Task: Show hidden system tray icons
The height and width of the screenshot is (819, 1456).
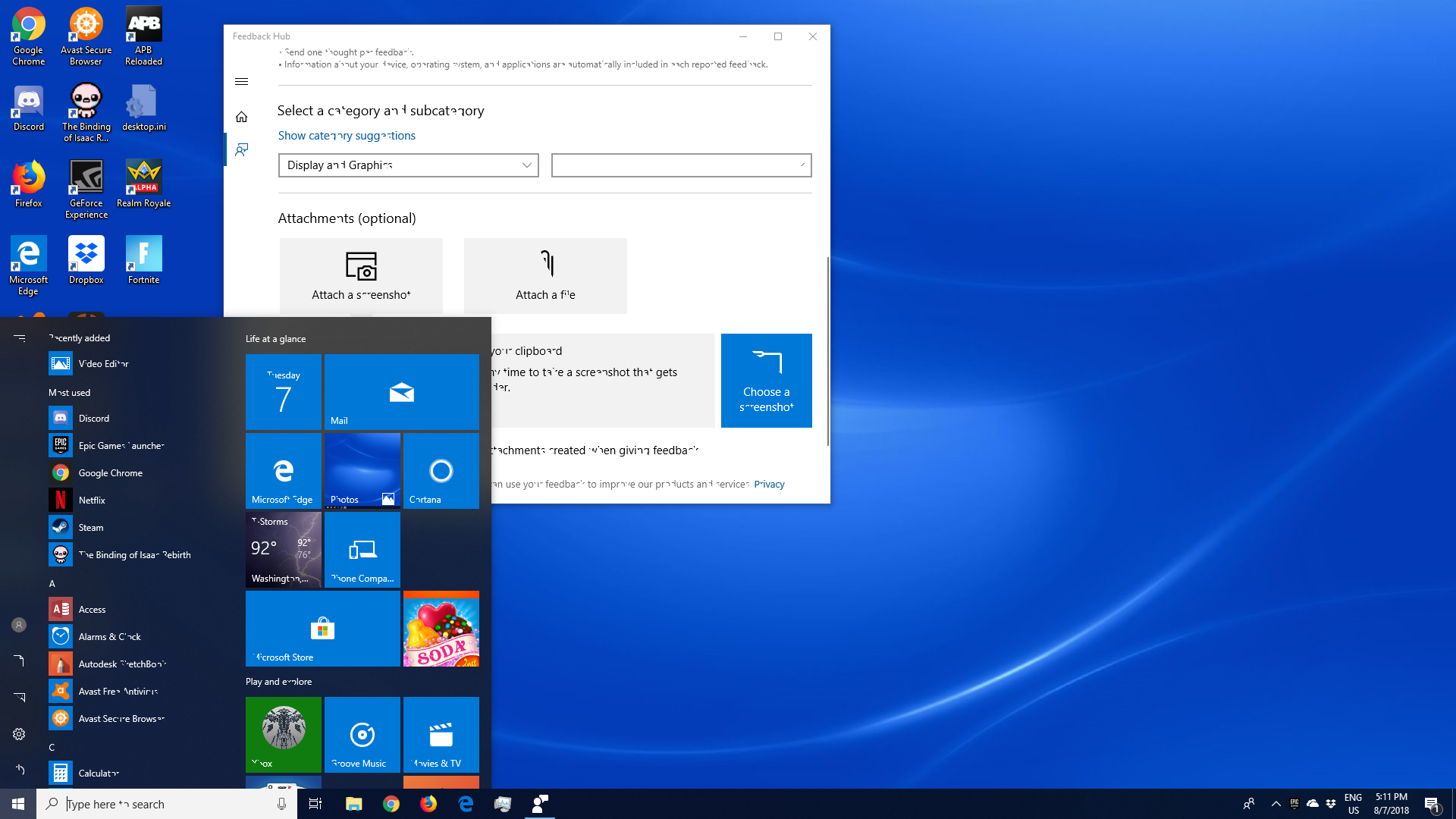Action: click(1276, 804)
